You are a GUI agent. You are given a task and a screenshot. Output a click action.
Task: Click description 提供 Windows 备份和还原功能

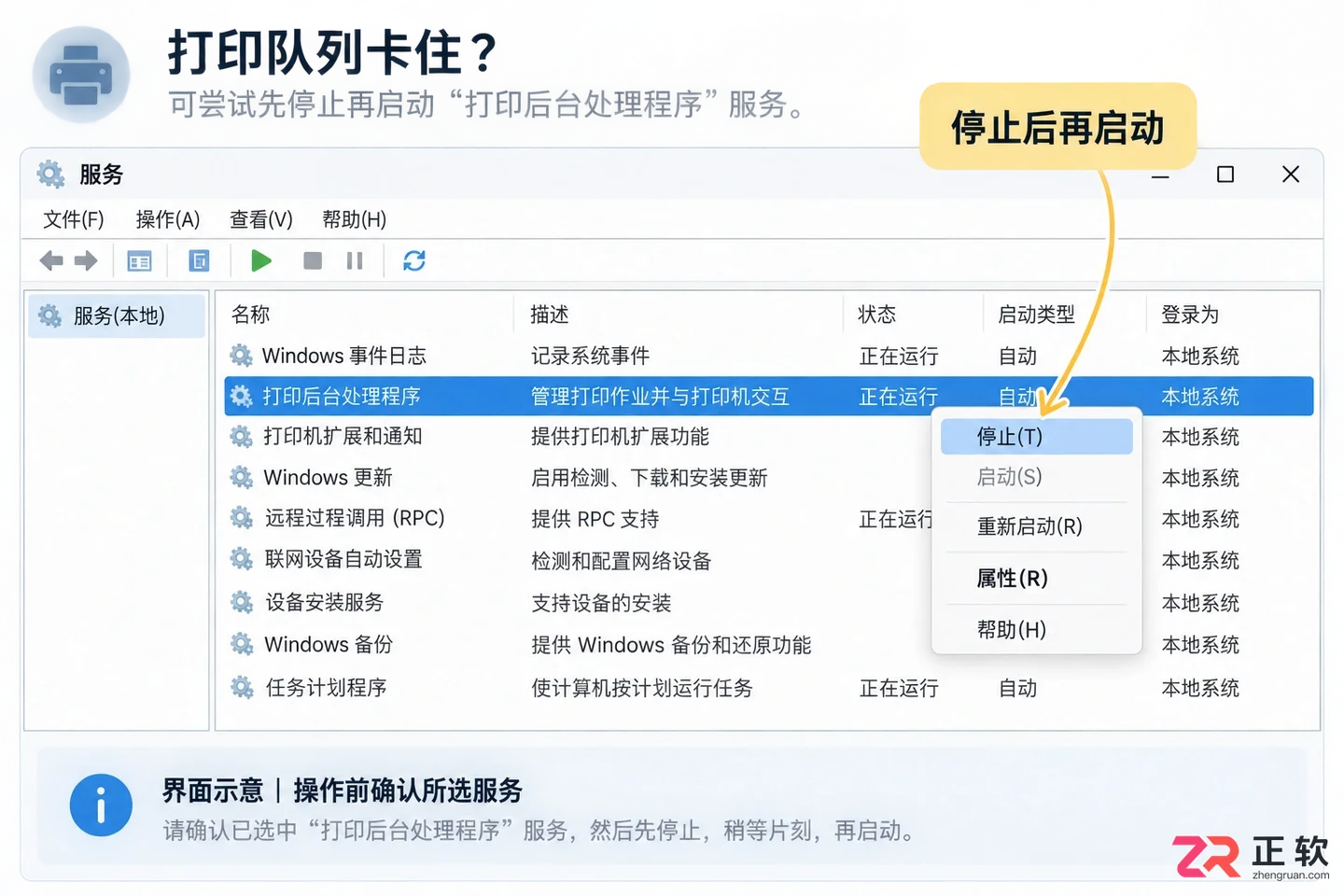(x=671, y=645)
